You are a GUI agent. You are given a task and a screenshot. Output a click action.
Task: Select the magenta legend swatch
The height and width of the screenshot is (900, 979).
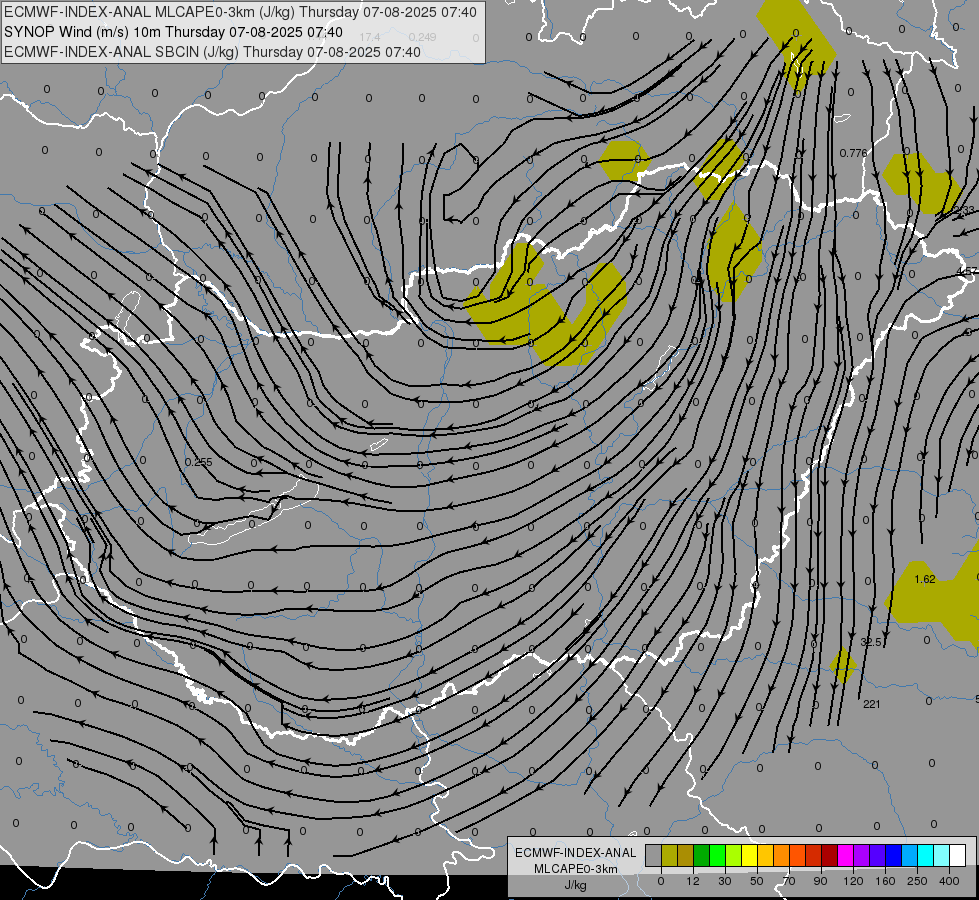(845, 856)
